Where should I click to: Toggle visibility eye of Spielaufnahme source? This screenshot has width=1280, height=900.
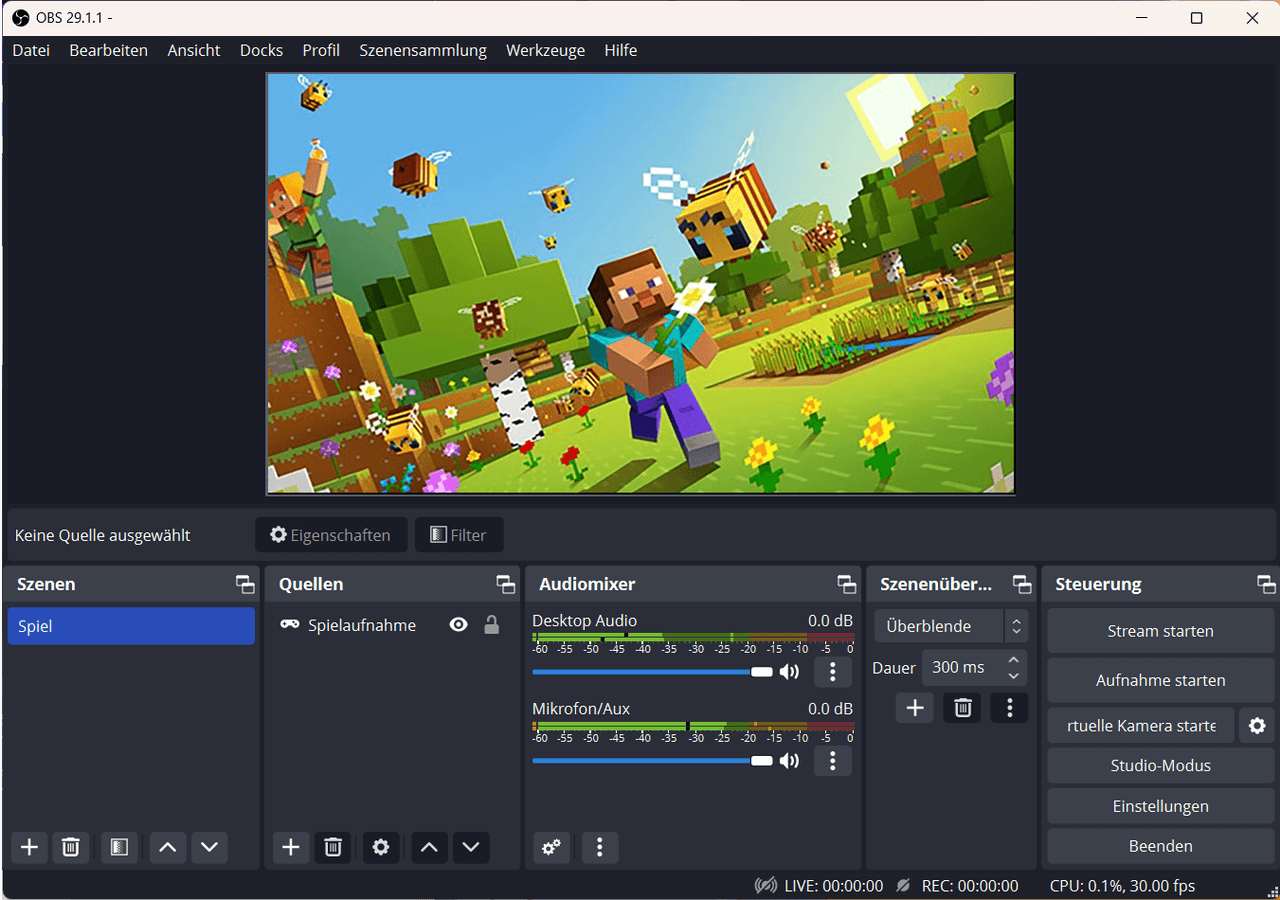click(459, 625)
